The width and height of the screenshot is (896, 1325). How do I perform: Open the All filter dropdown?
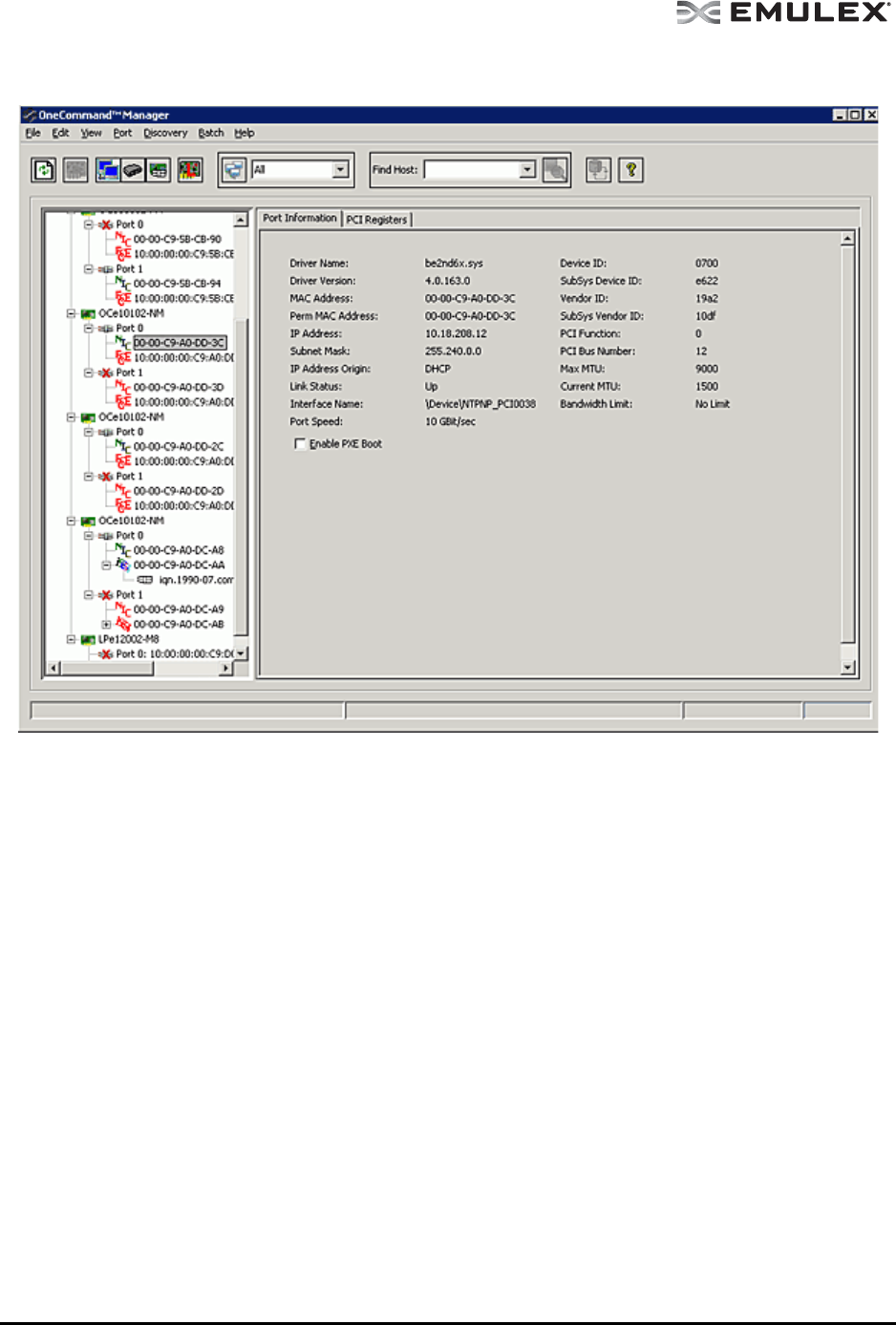click(340, 170)
